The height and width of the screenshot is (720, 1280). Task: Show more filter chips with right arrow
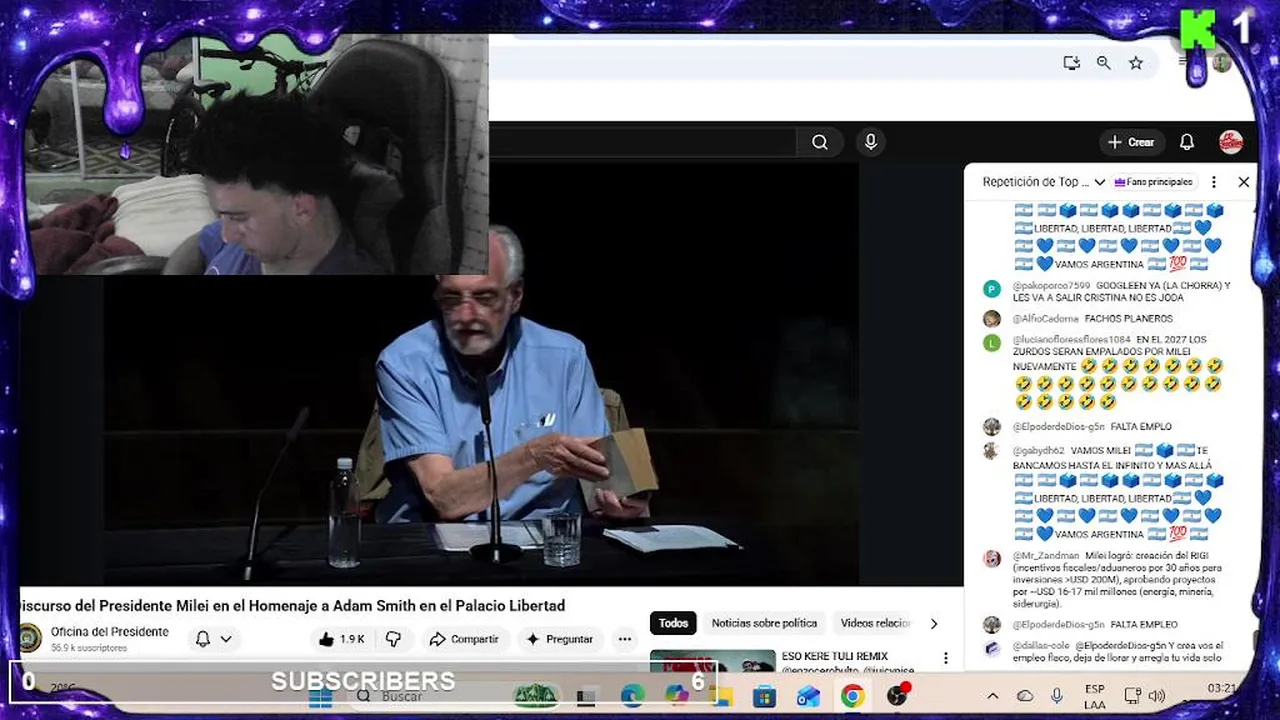tap(934, 623)
